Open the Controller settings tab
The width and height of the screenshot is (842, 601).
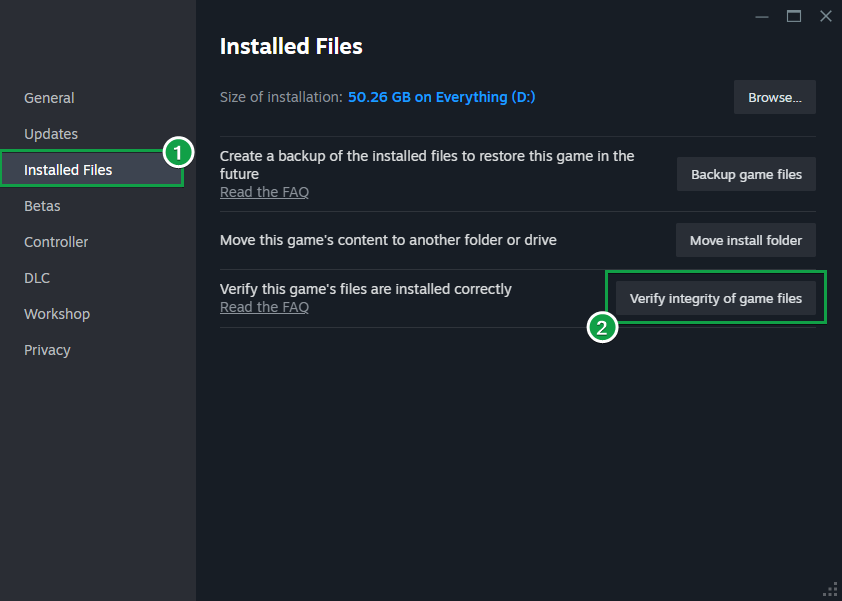[56, 242]
